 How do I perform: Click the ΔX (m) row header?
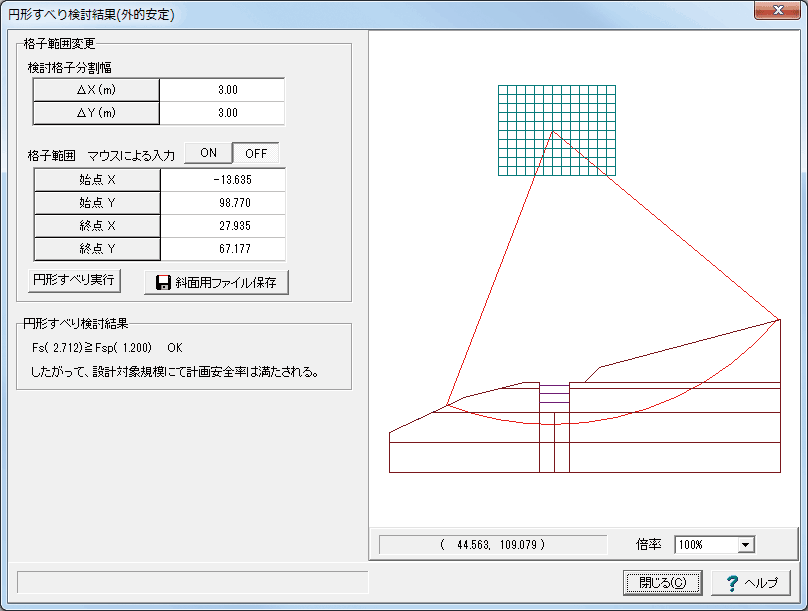pos(96,90)
